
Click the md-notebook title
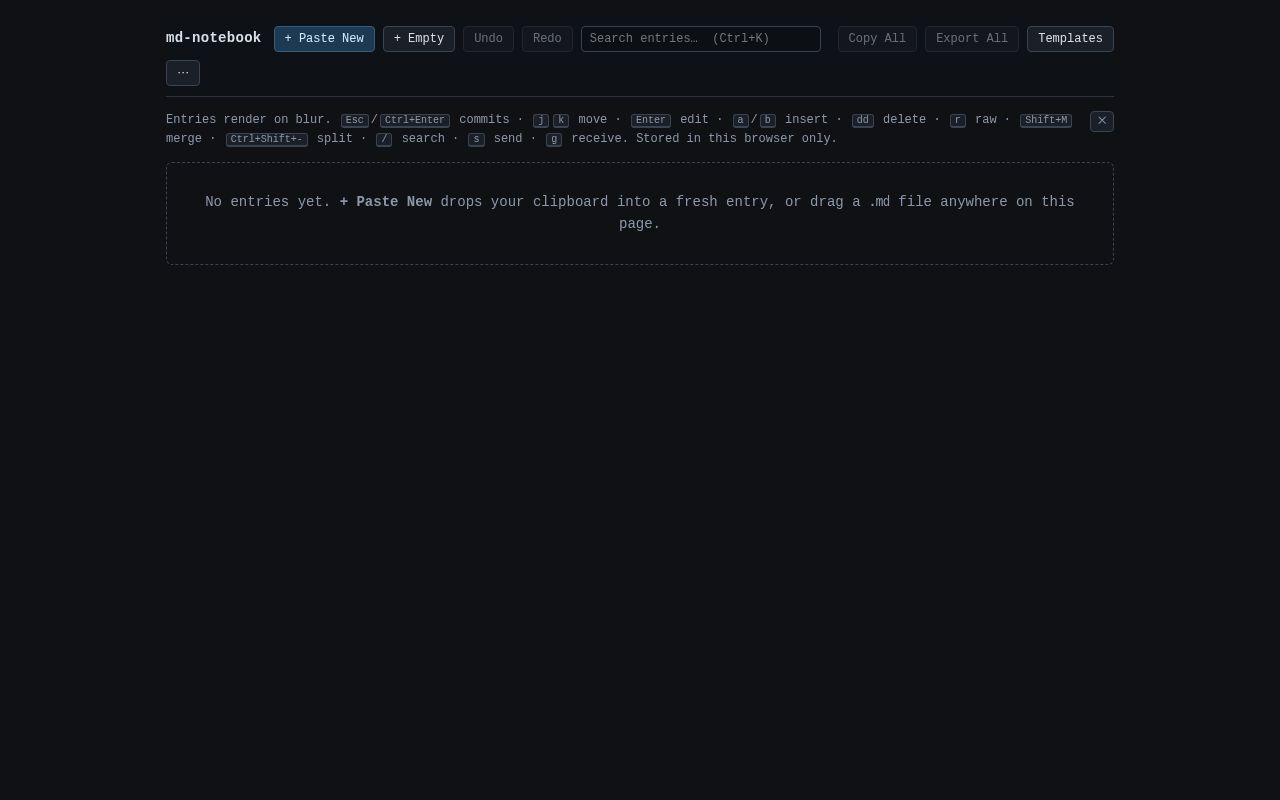click(213, 38)
